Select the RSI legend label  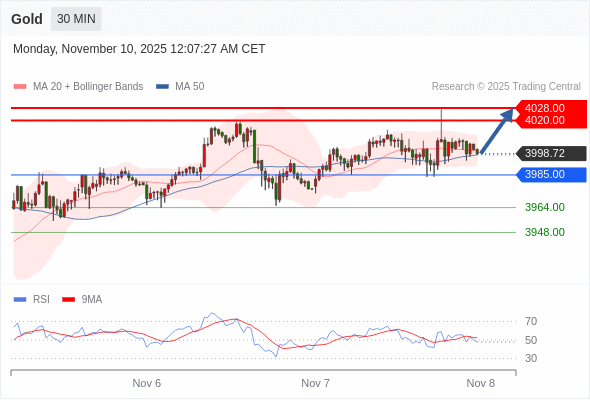coord(41,300)
